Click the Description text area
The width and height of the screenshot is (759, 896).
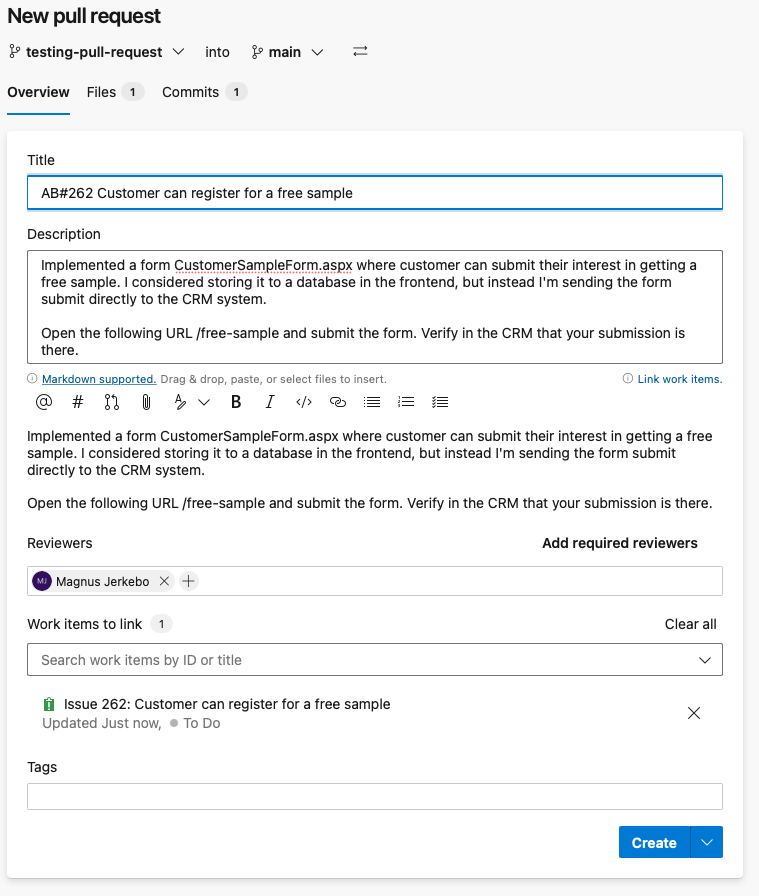375,307
